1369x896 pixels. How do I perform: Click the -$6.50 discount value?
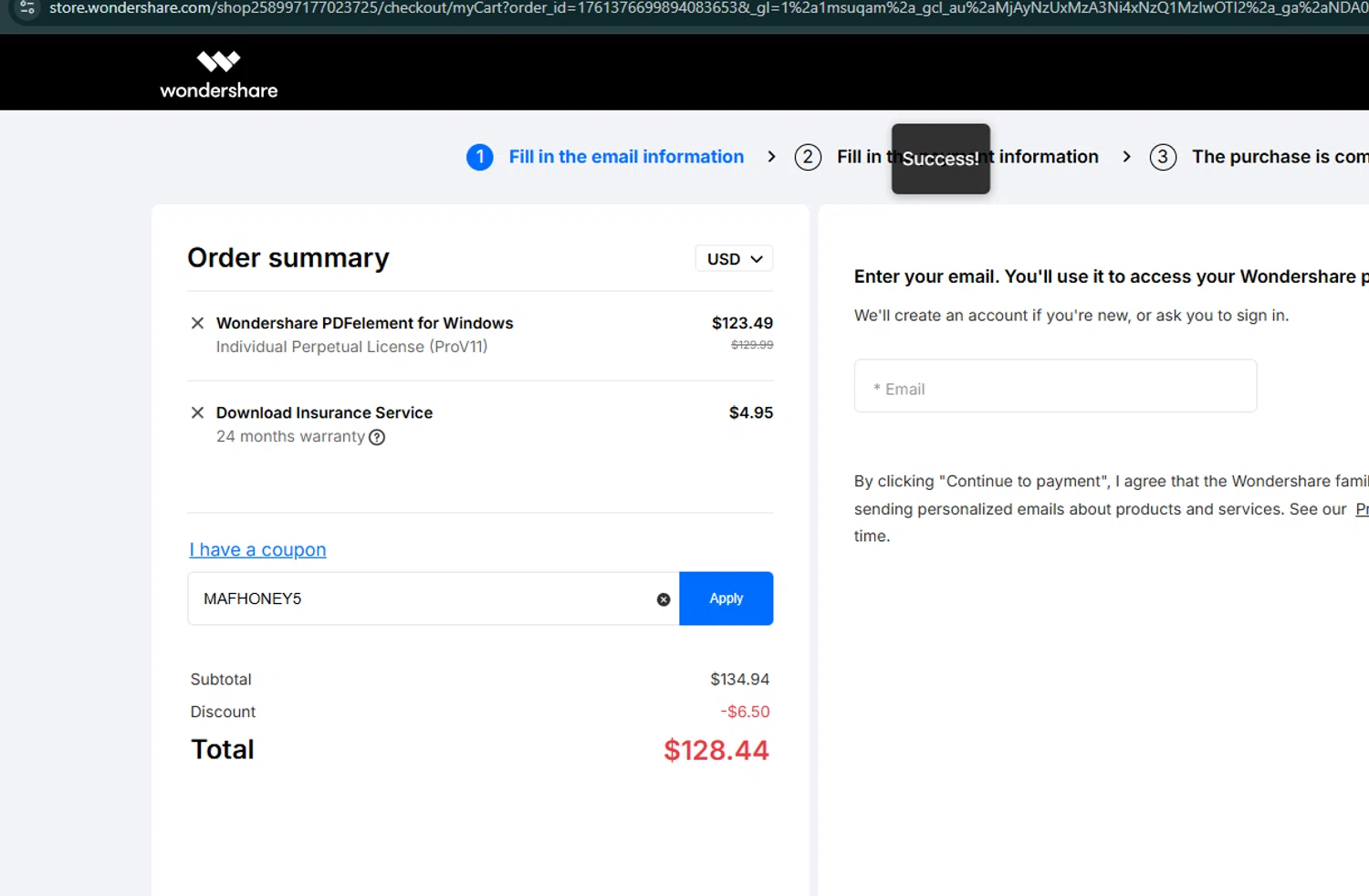pyautogui.click(x=745, y=712)
